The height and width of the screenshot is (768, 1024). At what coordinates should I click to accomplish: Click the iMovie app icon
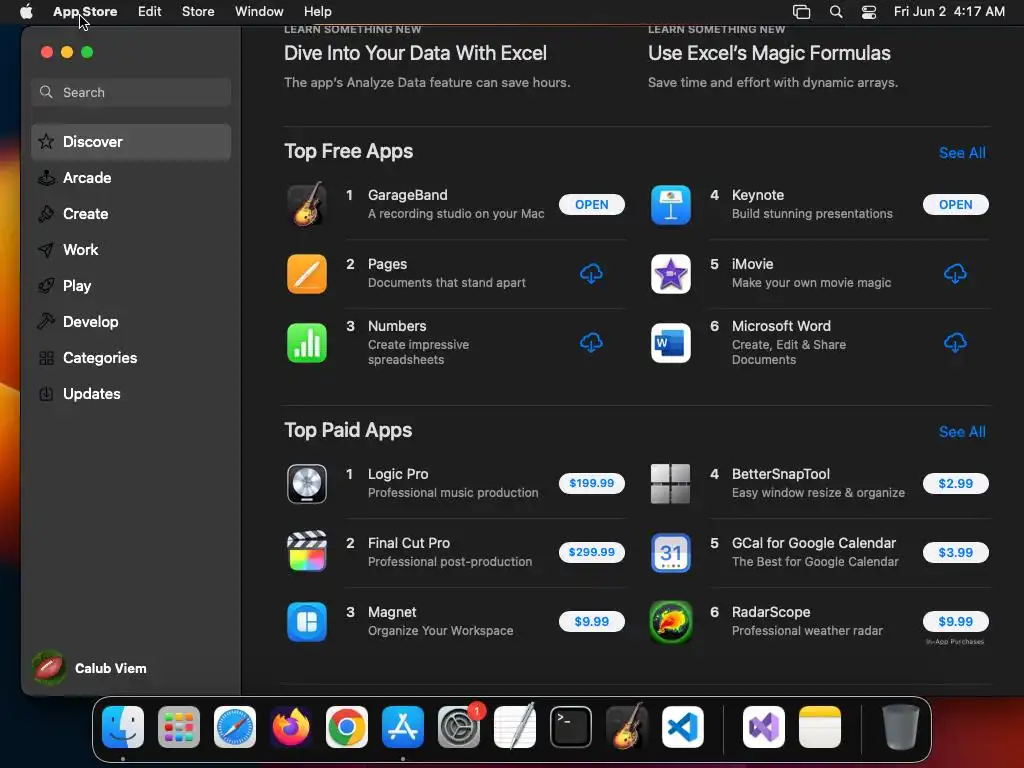tap(671, 274)
